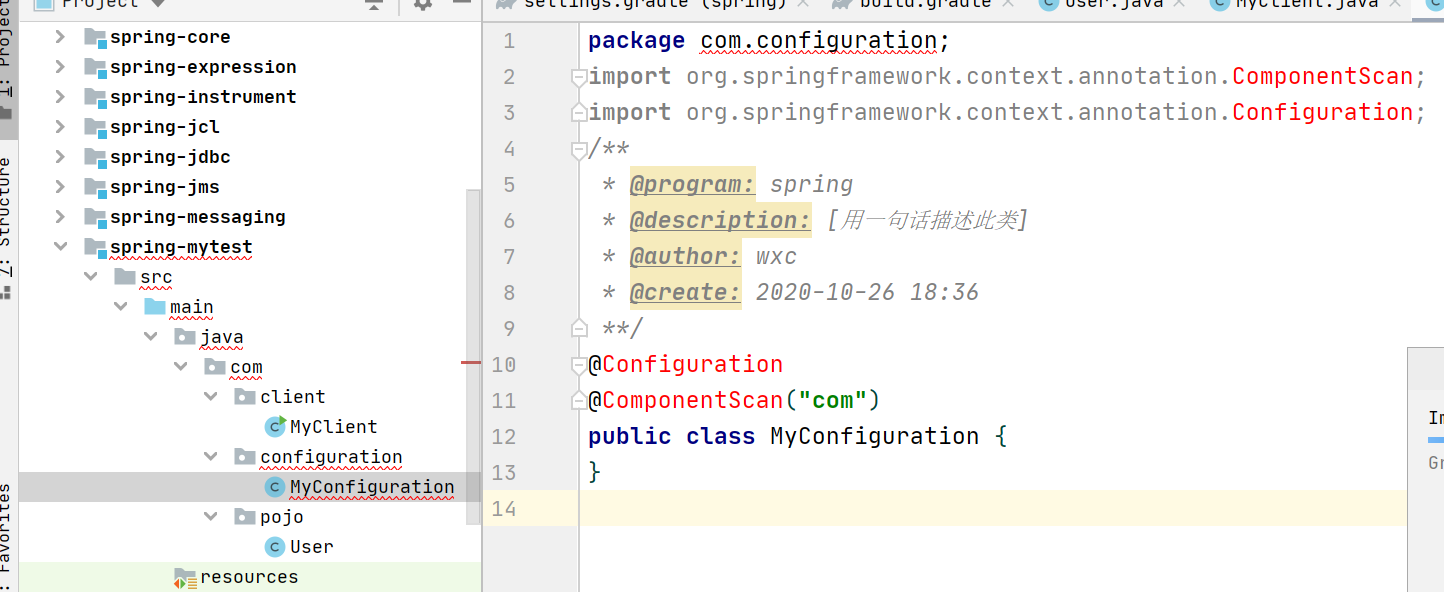Select MyConfiguration in the project tree
The image size is (1444, 592).
point(372,487)
